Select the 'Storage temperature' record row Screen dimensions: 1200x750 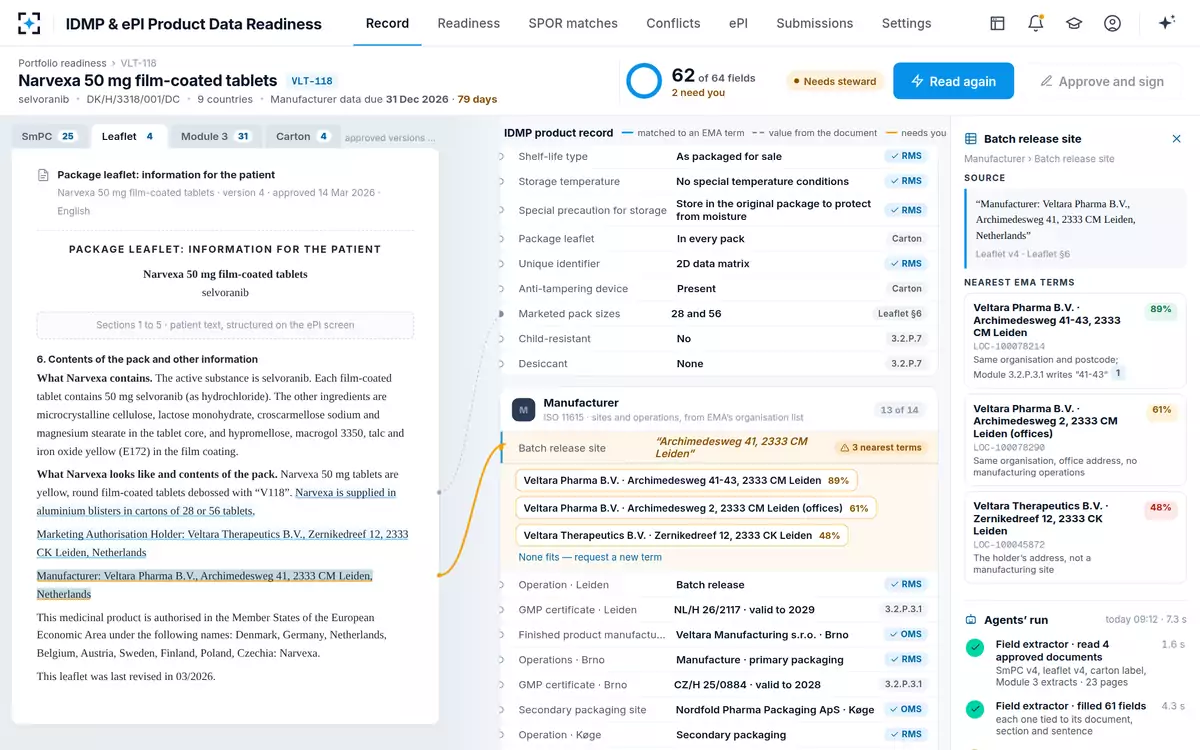pos(719,181)
